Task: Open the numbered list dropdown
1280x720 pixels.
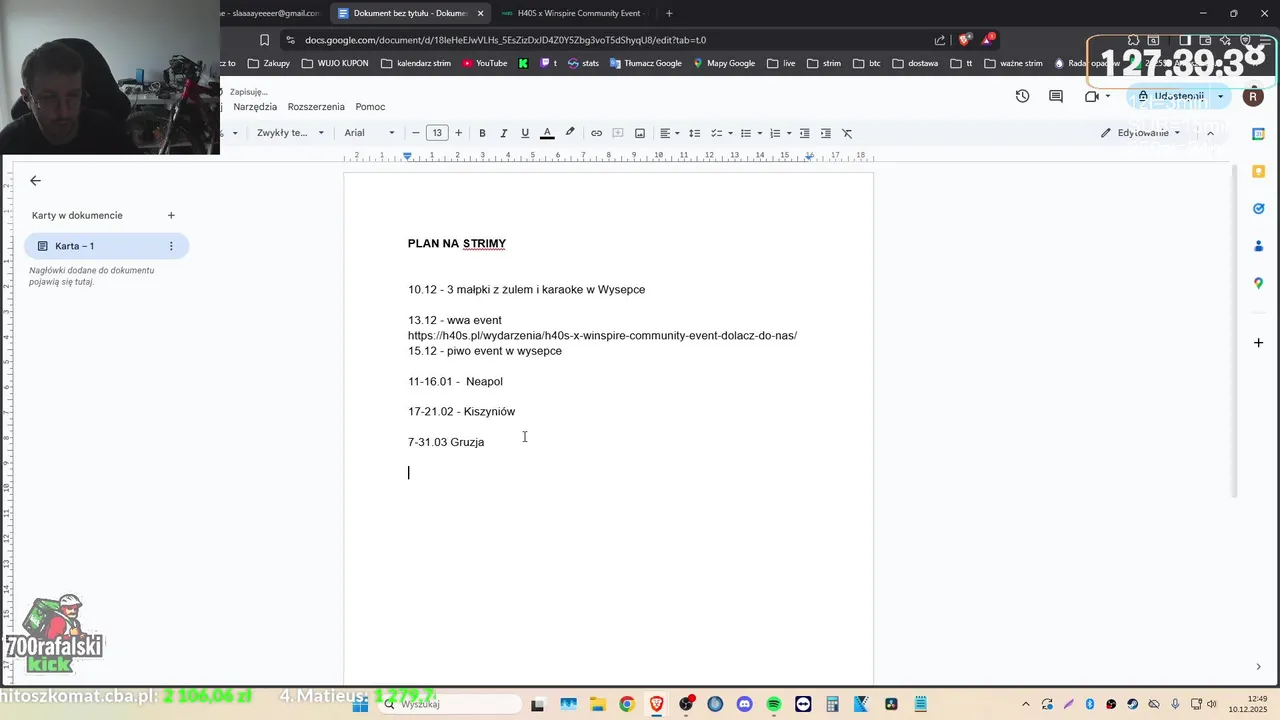Action: (780, 133)
